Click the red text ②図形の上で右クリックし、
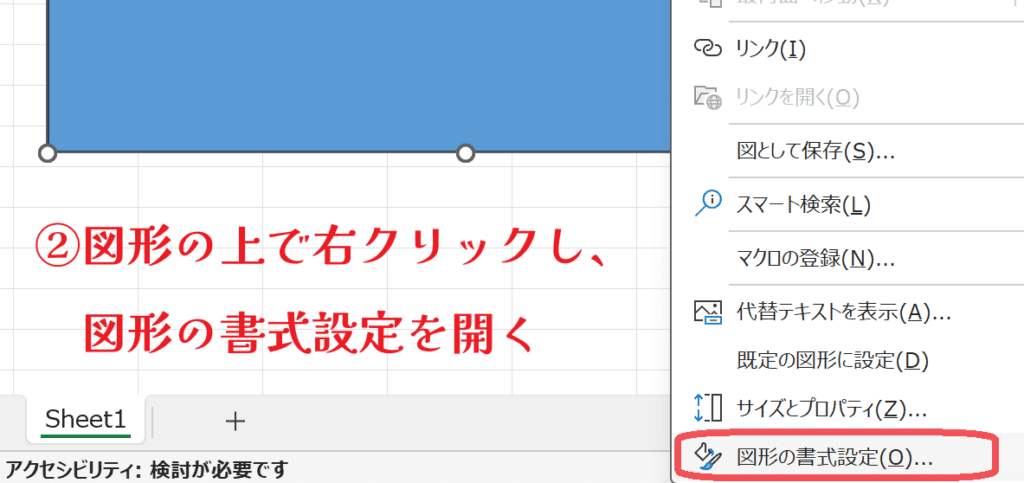The height and width of the screenshot is (483, 1024). tap(320, 246)
